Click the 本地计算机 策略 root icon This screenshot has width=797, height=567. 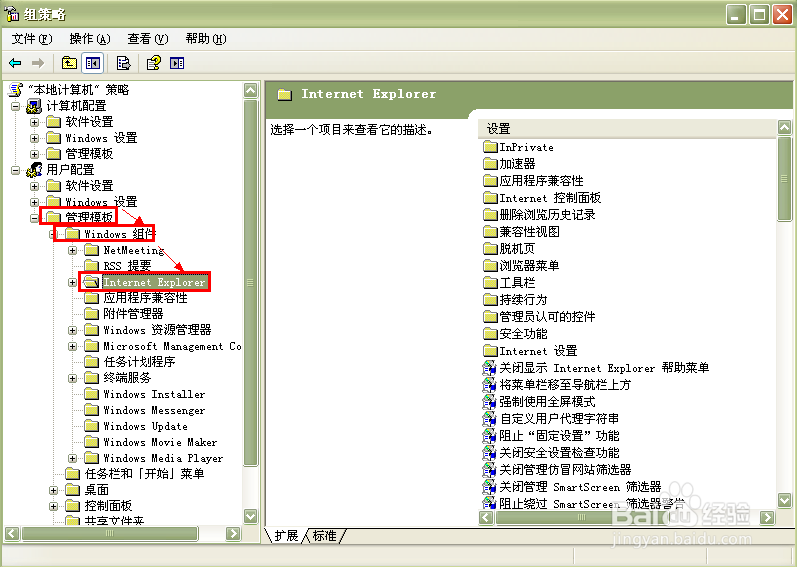(x=16, y=90)
